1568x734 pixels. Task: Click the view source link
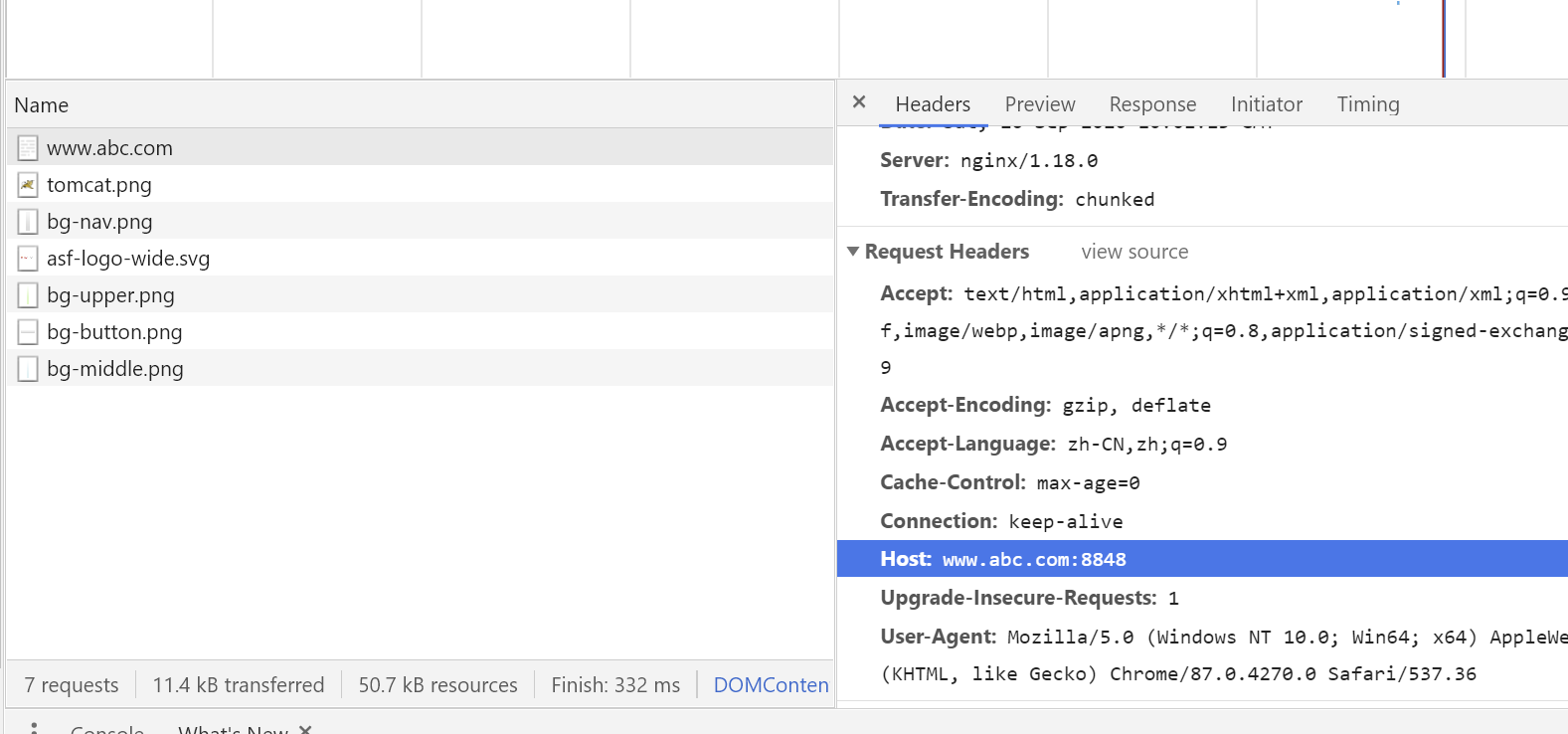click(x=1134, y=252)
